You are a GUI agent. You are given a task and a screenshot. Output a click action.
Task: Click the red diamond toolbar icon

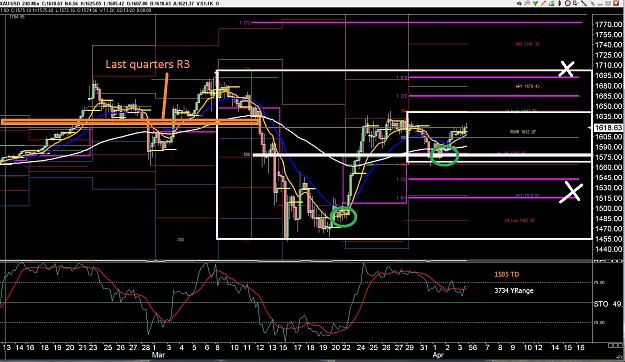560,3
